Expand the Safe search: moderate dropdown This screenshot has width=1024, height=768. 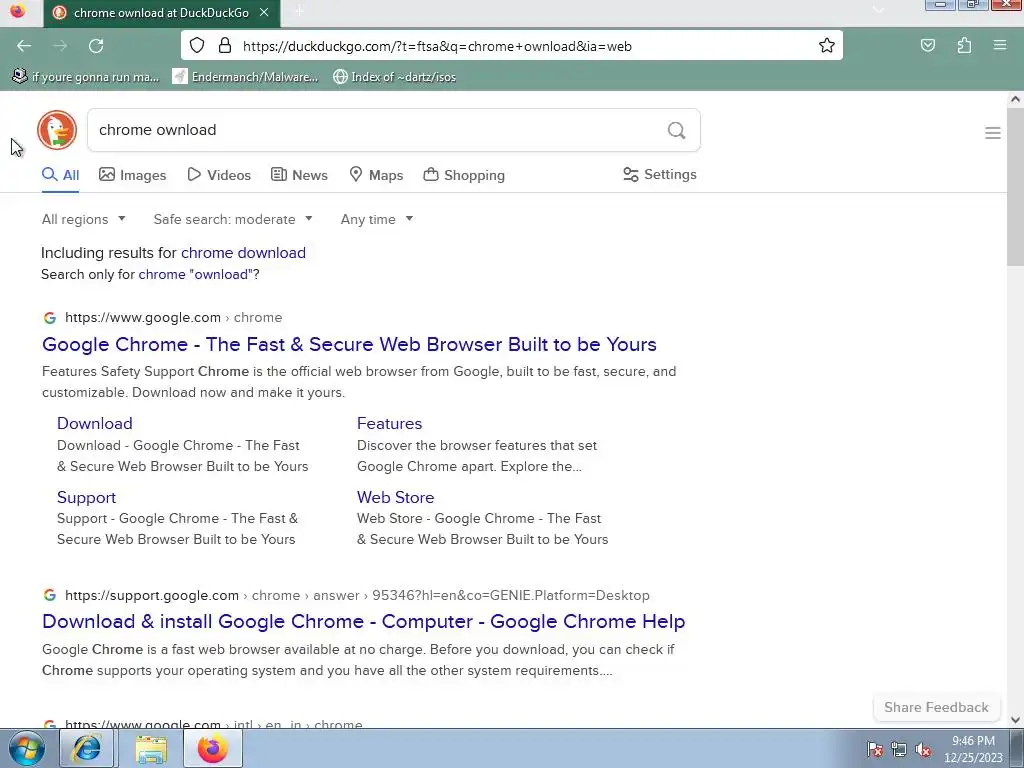pos(233,219)
